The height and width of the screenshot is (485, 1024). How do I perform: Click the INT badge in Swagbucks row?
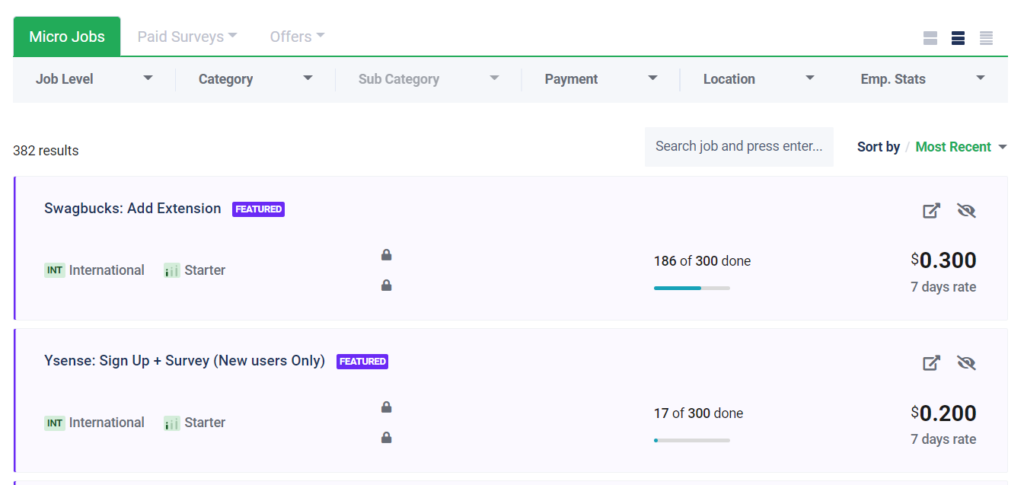(x=55, y=270)
